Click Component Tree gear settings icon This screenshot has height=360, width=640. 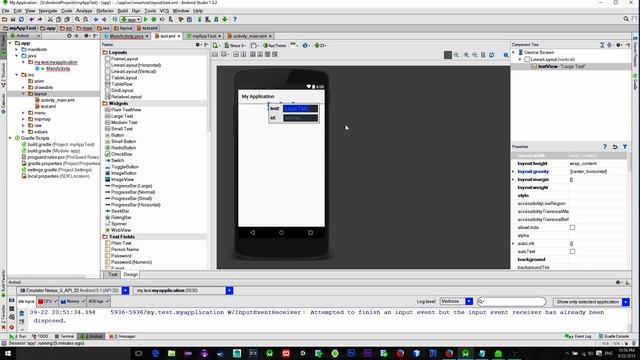tap(619, 44)
